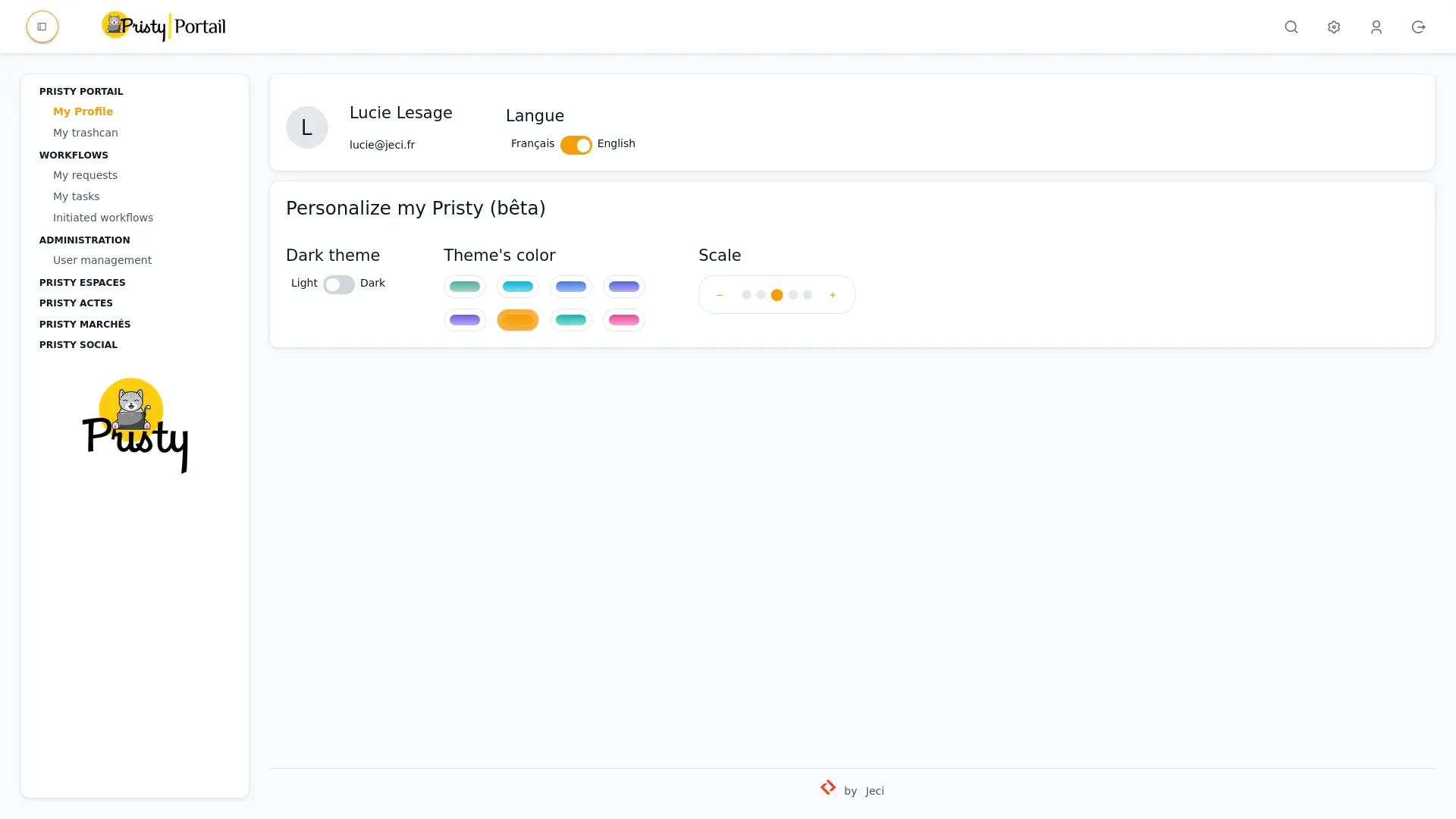Click the Dark label next to theme switch

coord(372,283)
